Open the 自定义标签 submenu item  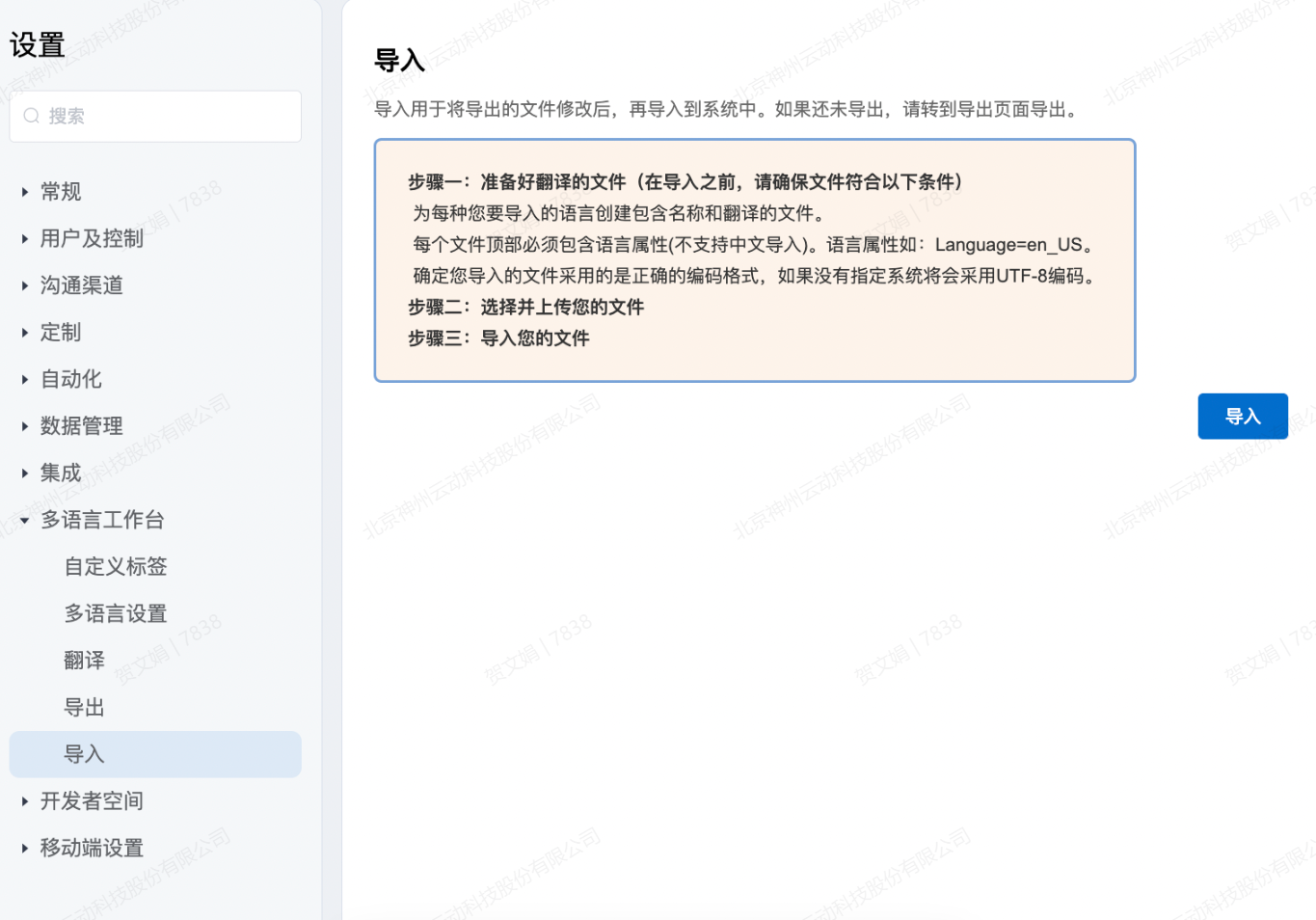(115, 566)
